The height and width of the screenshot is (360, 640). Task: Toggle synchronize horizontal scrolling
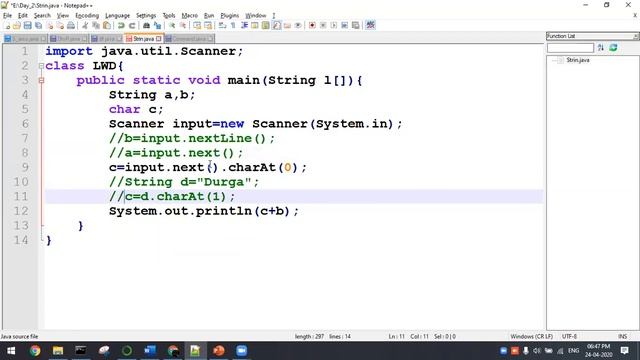pyautogui.click(x=208, y=25)
